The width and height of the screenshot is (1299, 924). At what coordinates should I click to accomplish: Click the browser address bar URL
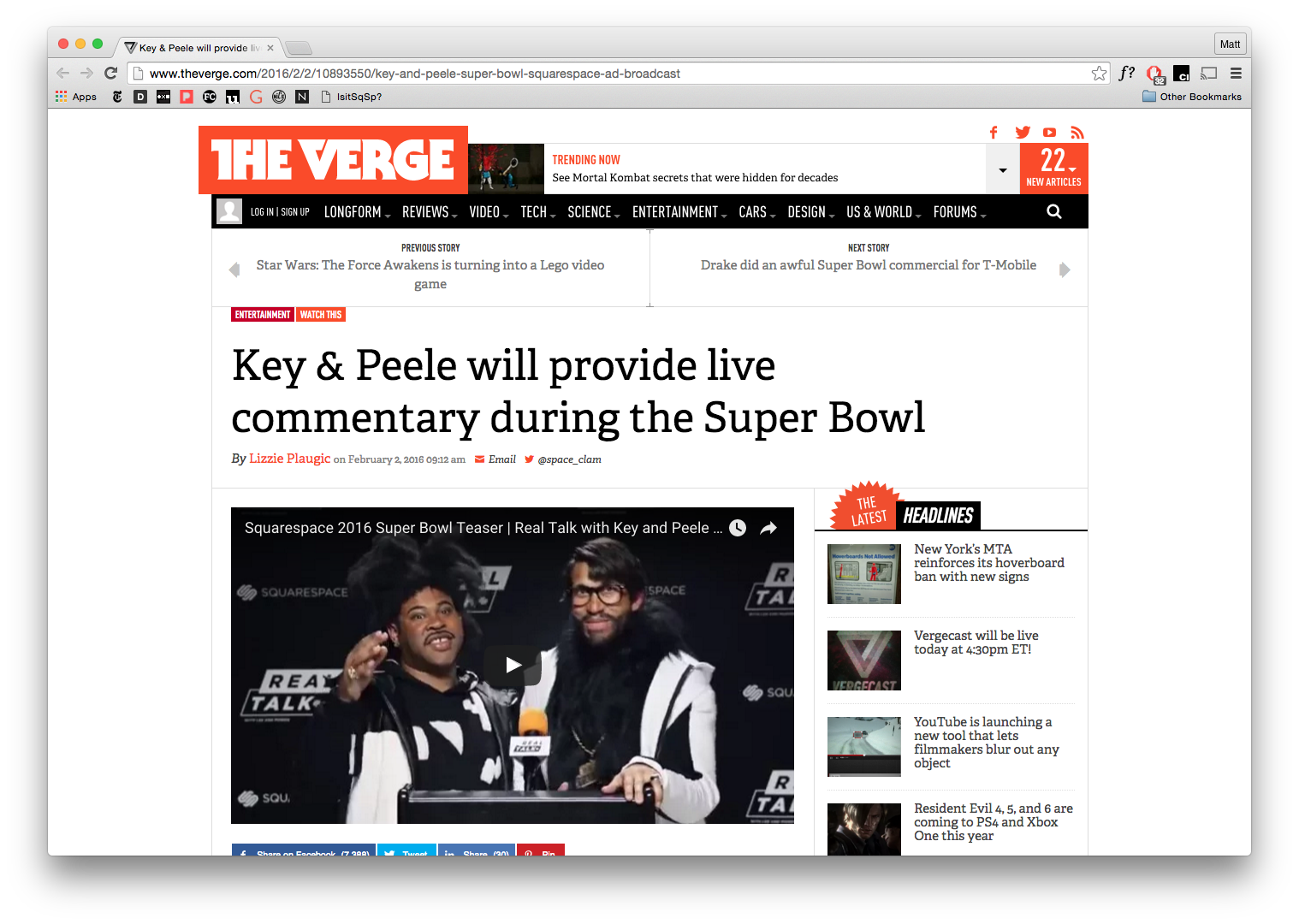pos(415,74)
